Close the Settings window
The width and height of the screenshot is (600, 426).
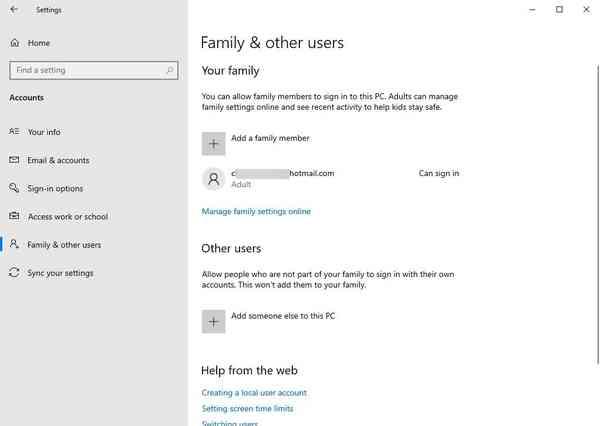click(x=586, y=10)
